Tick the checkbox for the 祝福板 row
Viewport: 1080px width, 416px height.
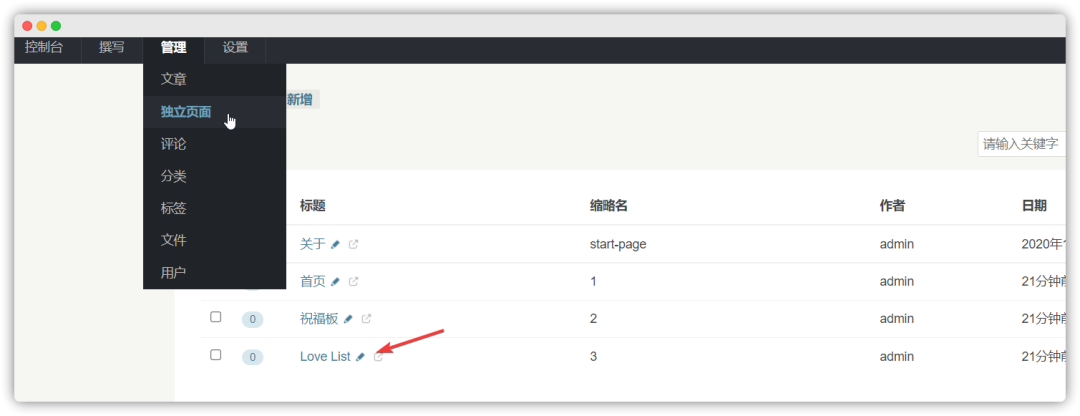(x=216, y=317)
